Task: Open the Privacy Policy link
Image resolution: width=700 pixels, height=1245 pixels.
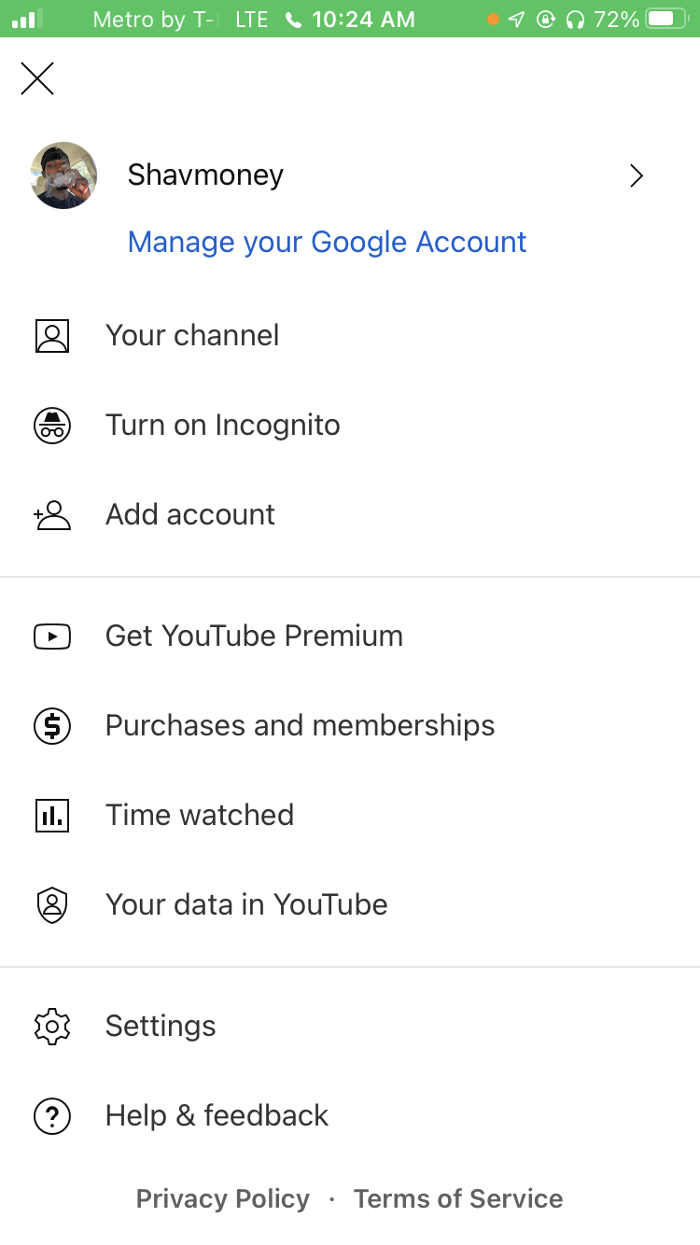Action: tap(222, 1199)
